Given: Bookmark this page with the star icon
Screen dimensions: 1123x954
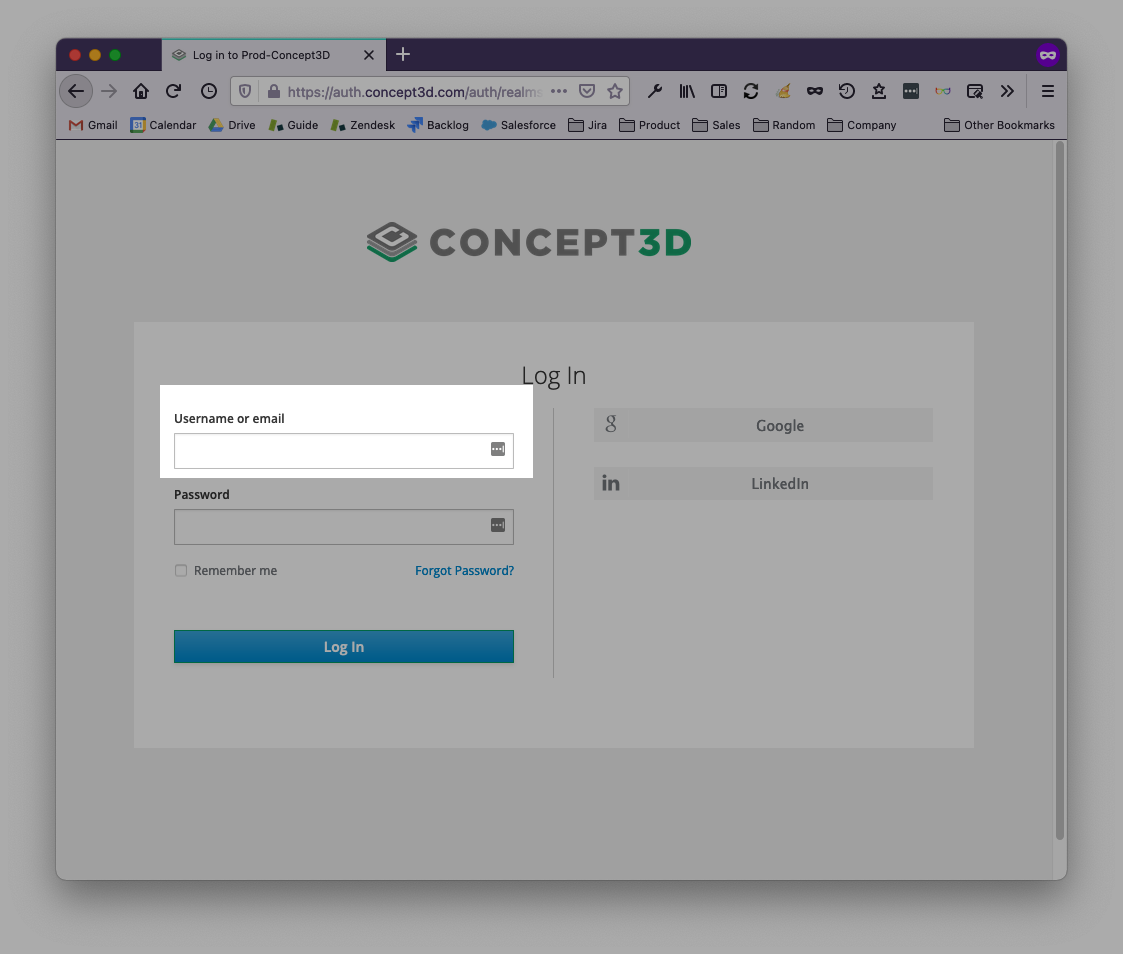Looking at the screenshot, I should point(614,91).
